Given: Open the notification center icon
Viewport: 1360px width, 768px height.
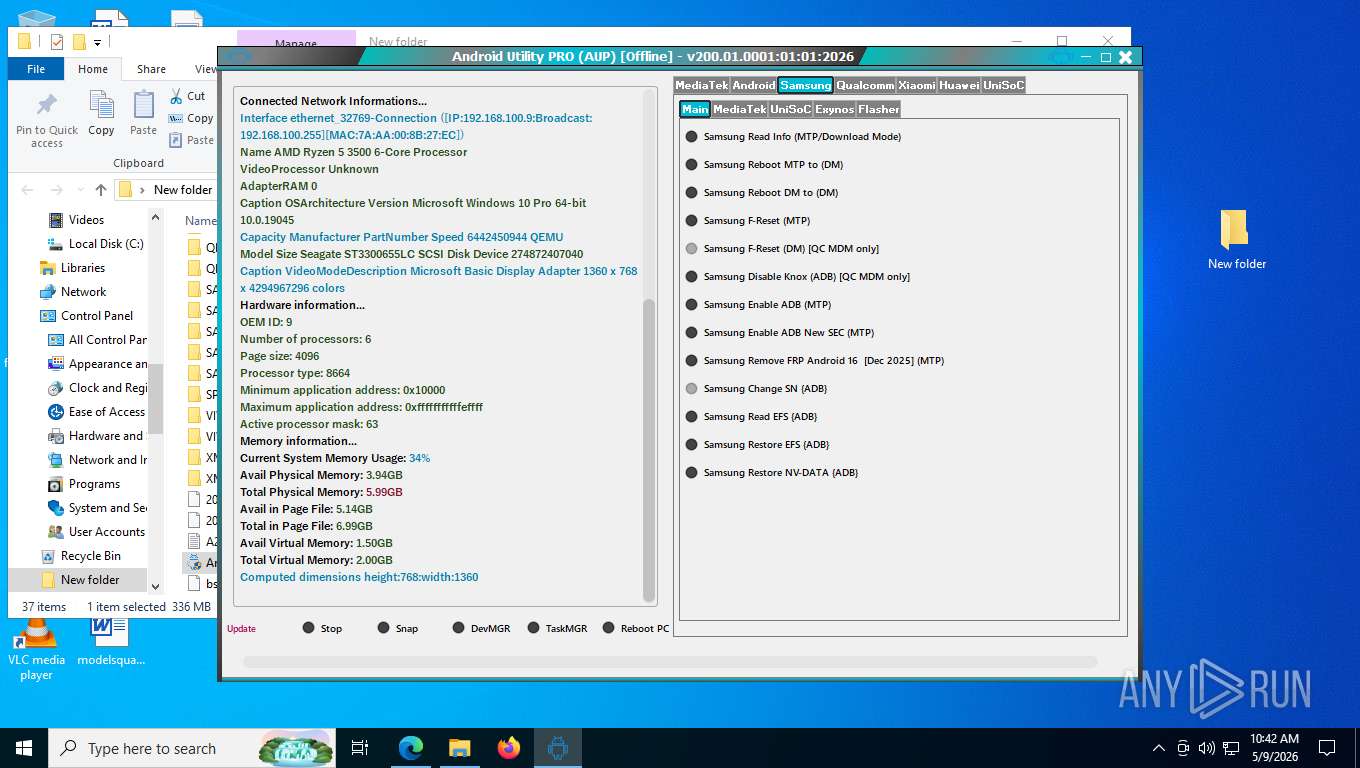Looking at the screenshot, I should click(1327, 748).
